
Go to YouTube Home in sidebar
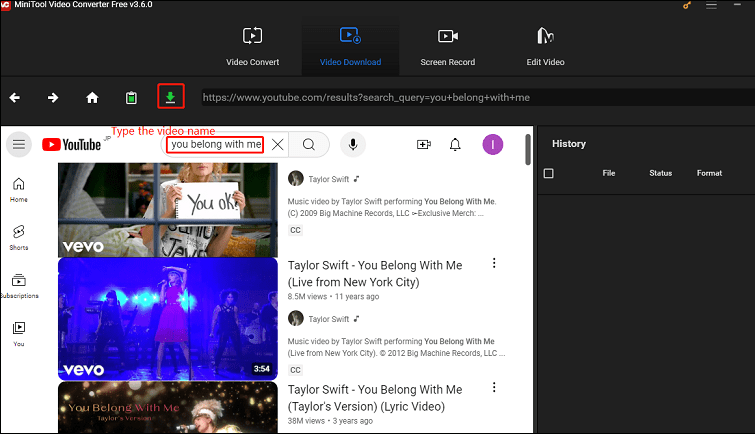tap(19, 190)
